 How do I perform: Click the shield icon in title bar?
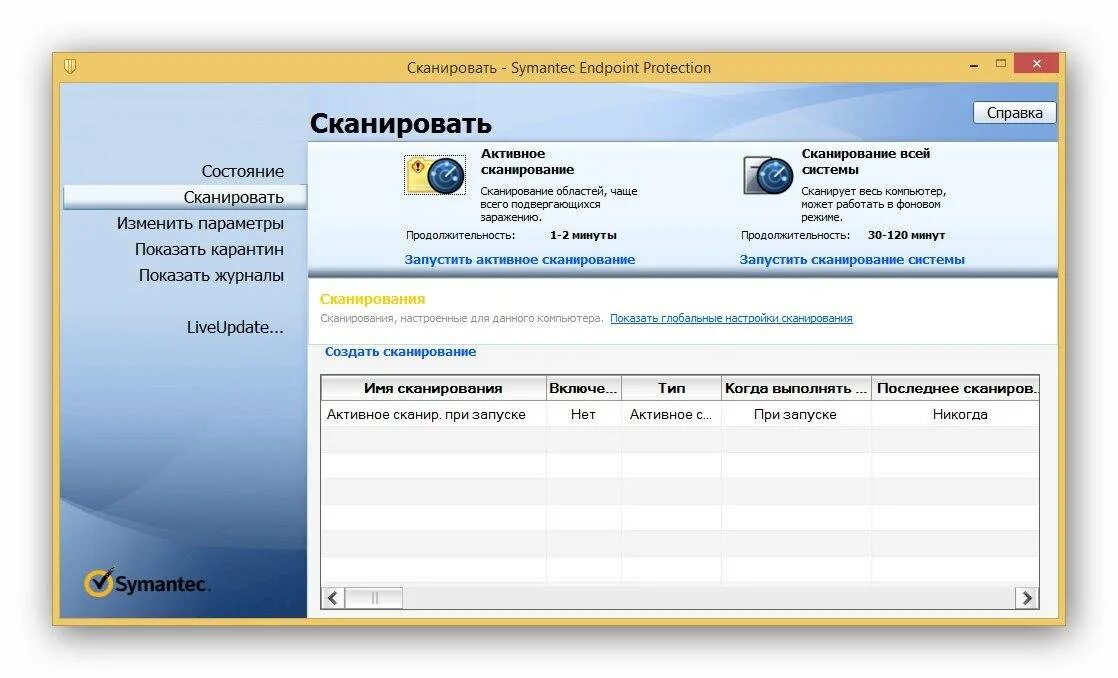[70, 67]
